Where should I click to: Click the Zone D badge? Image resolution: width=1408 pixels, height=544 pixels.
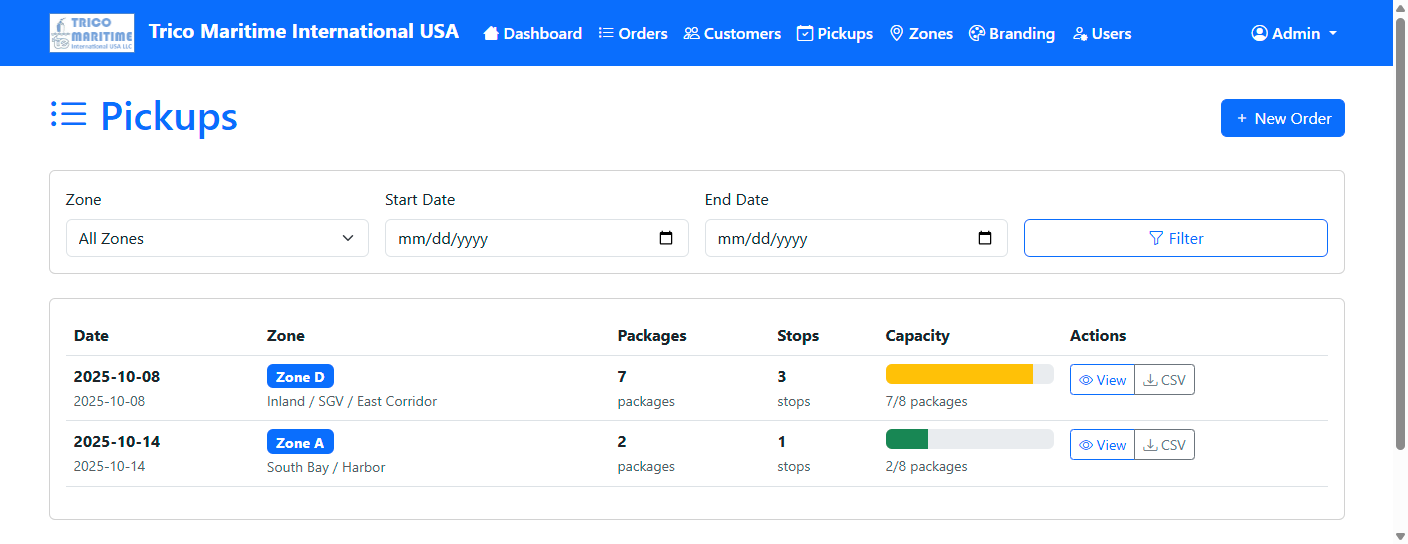coord(300,377)
